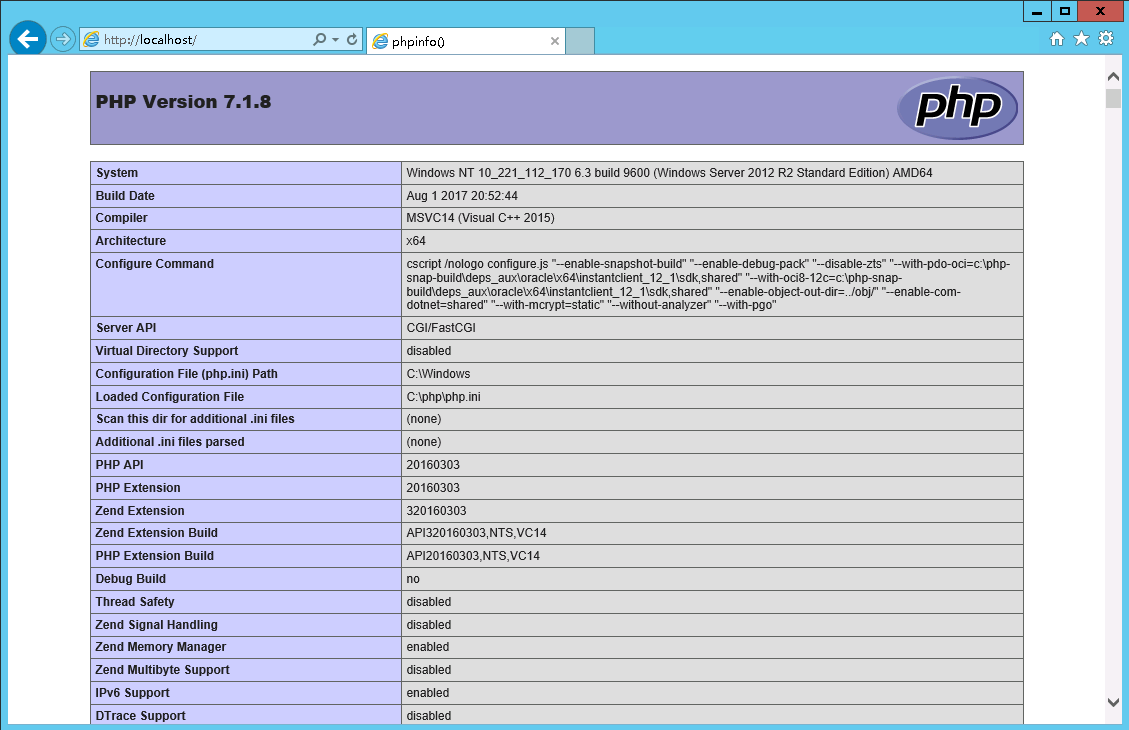This screenshot has width=1129, height=730.
Task: Click the 'enabled' value for Zend Memory Manager
Action: click(428, 646)
